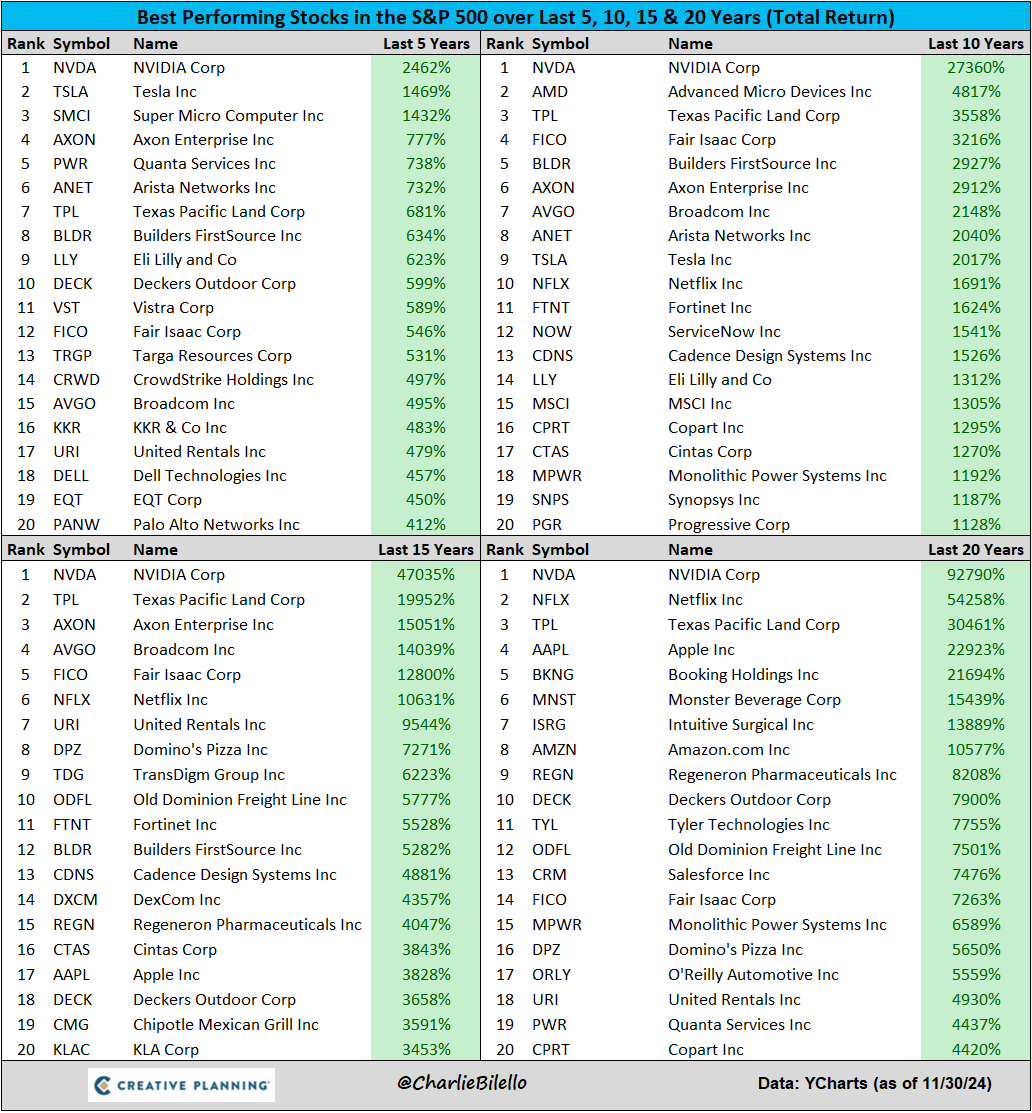Click the 5777% return value
This screenshot has width=1032, height=1113.
(x=426, y=799)
